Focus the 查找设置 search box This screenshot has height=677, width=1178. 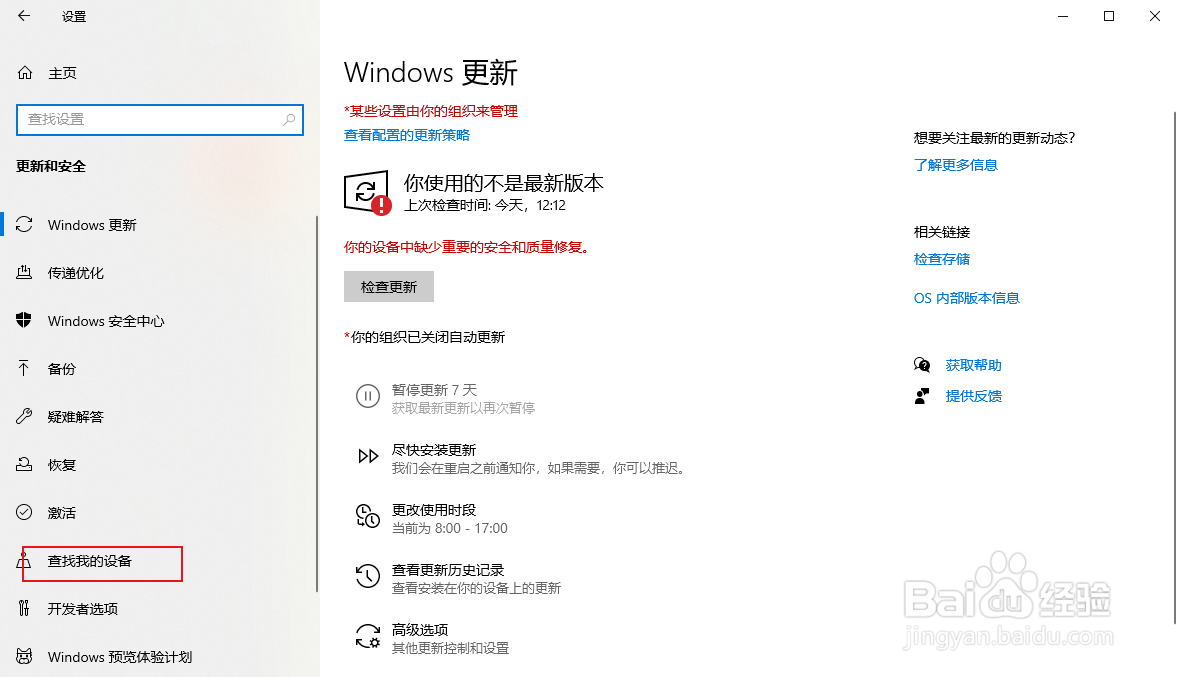coord(159,119)
